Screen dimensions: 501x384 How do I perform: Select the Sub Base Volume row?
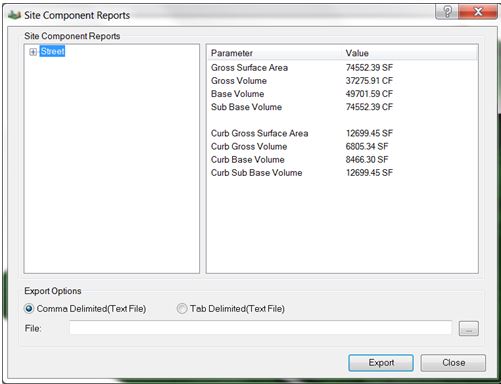pyautogui.click(x=342, y=107)
